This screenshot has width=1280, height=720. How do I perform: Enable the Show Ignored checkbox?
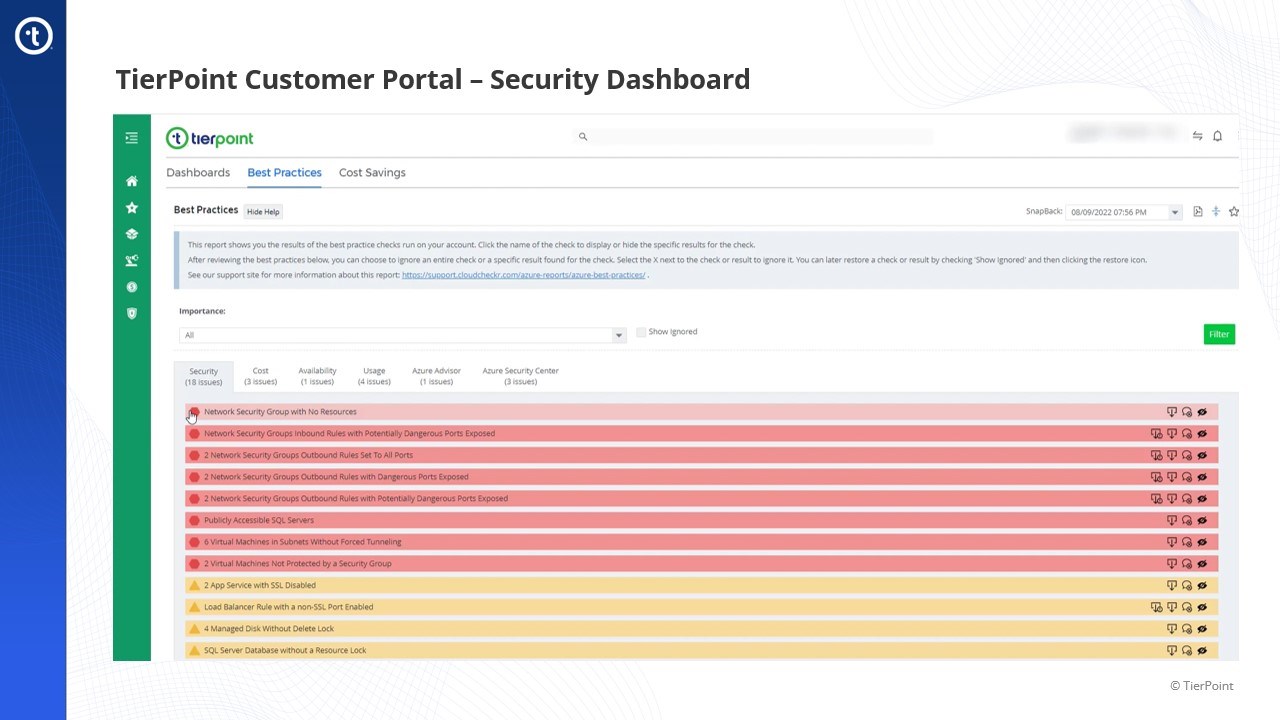641,332
